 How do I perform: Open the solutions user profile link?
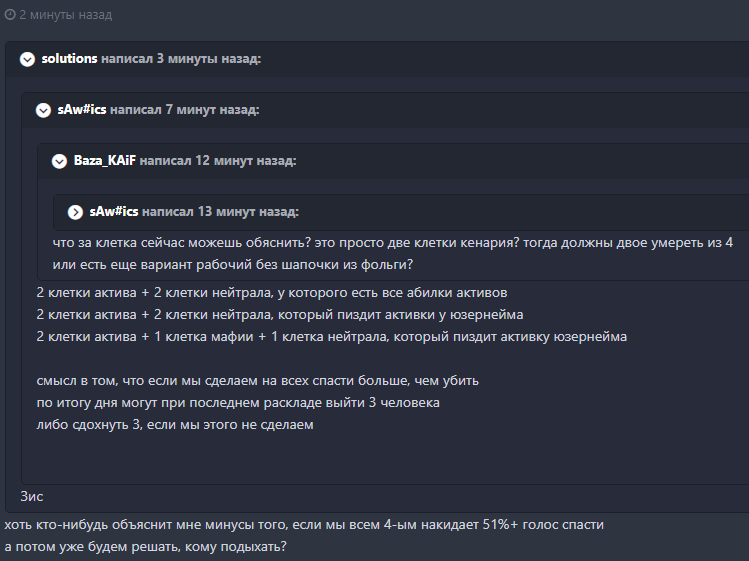coord(69,60)
